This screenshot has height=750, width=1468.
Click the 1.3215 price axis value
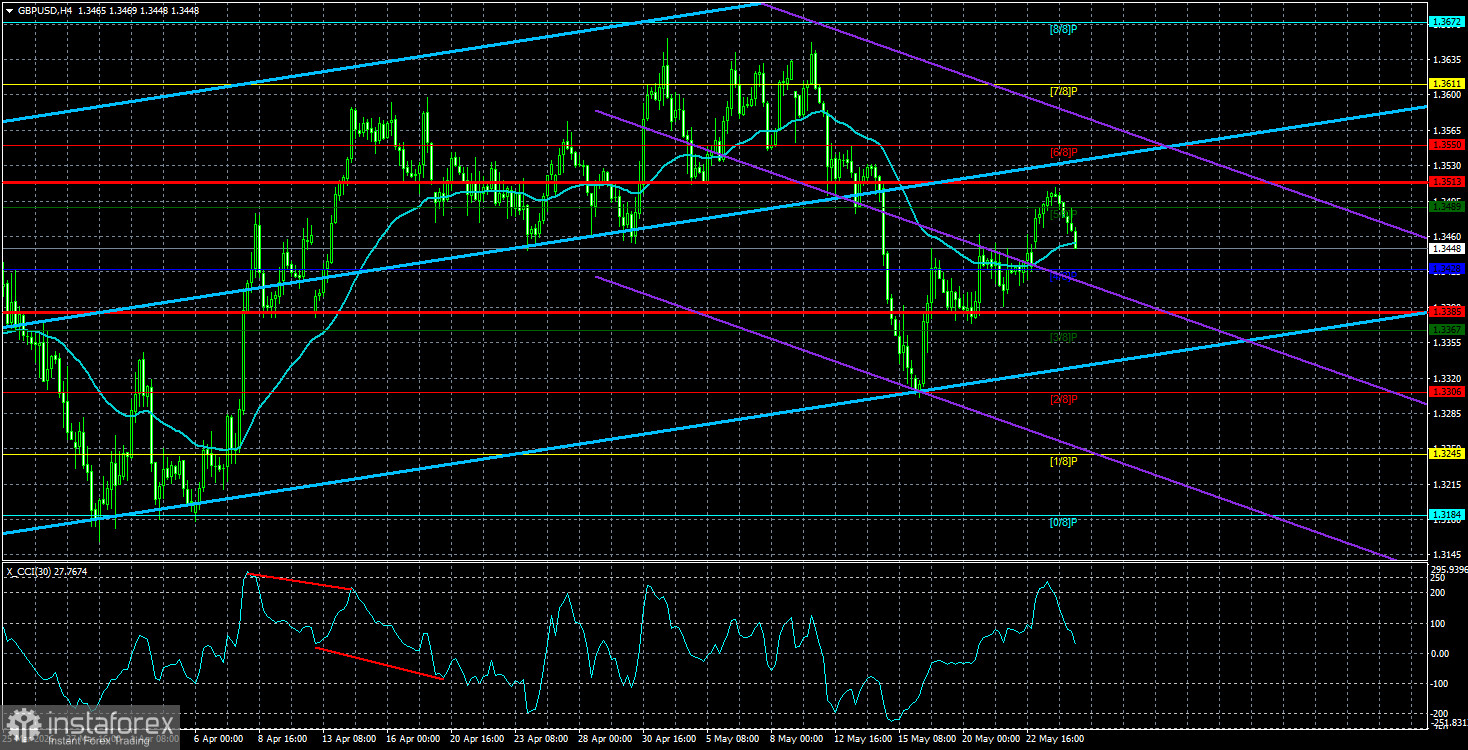[1447, 484]
